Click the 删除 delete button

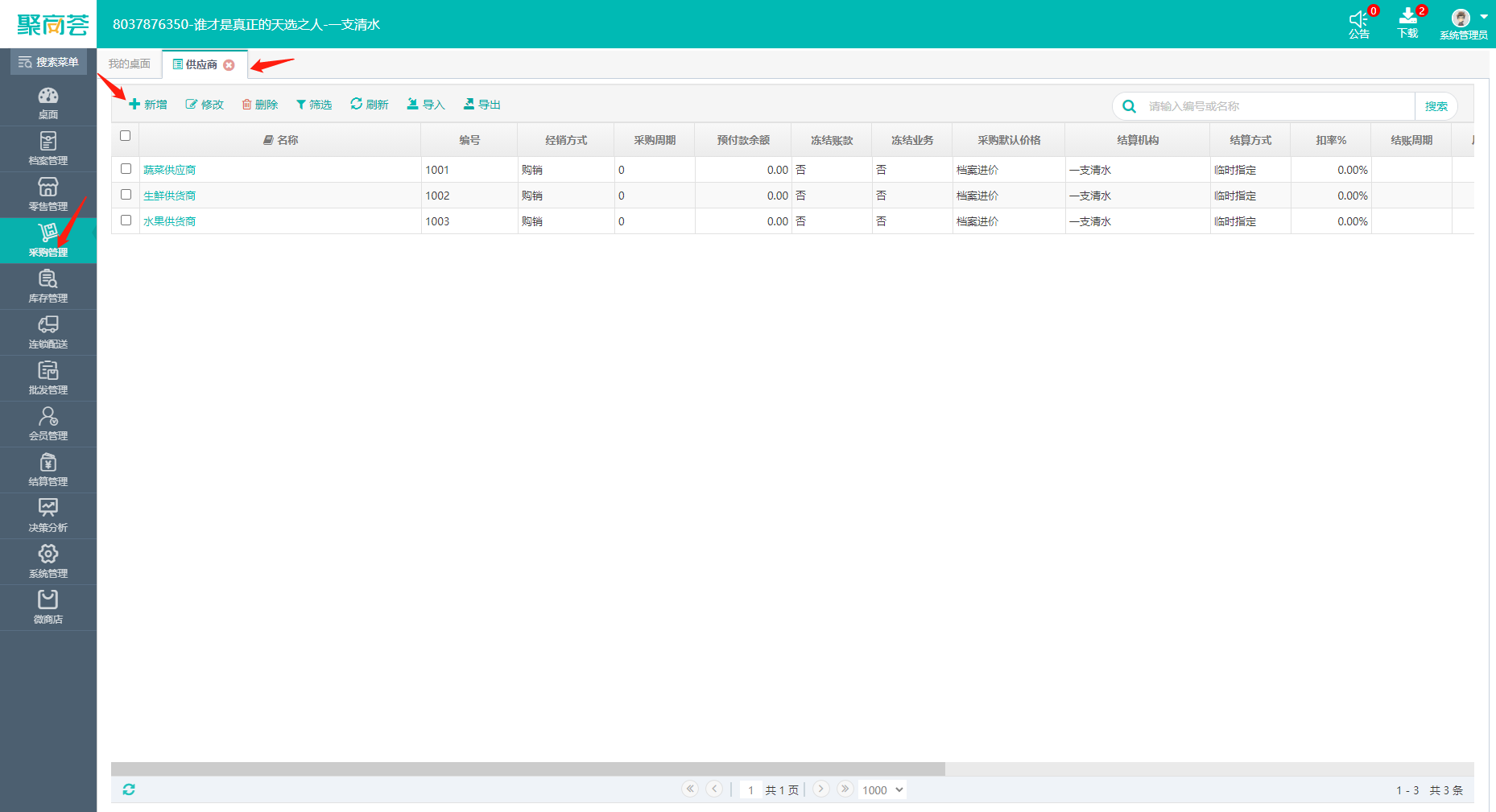pyautogui.click(x=260, y=105)
